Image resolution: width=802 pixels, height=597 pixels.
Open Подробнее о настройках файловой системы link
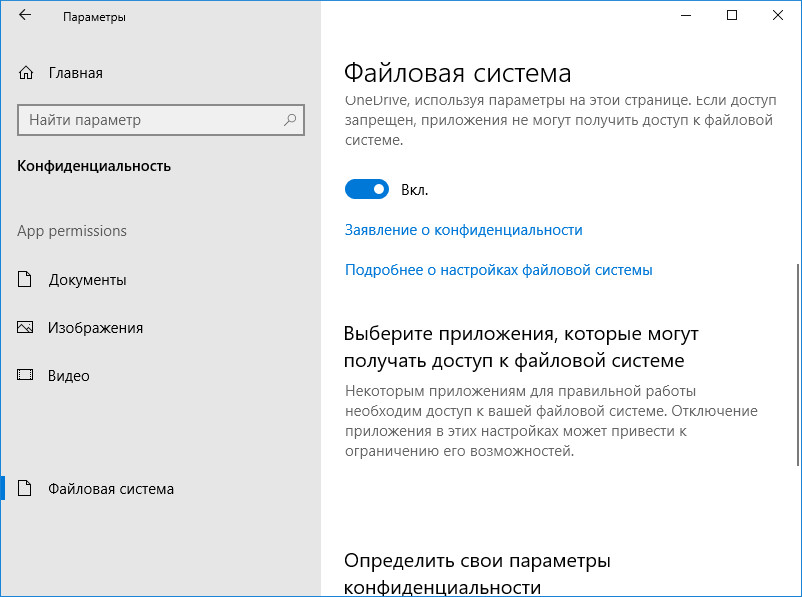click(x=499, y=270)
